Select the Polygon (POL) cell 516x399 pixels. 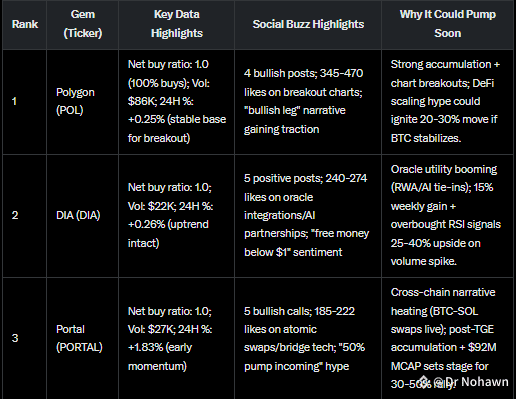[x=83, y=102]
